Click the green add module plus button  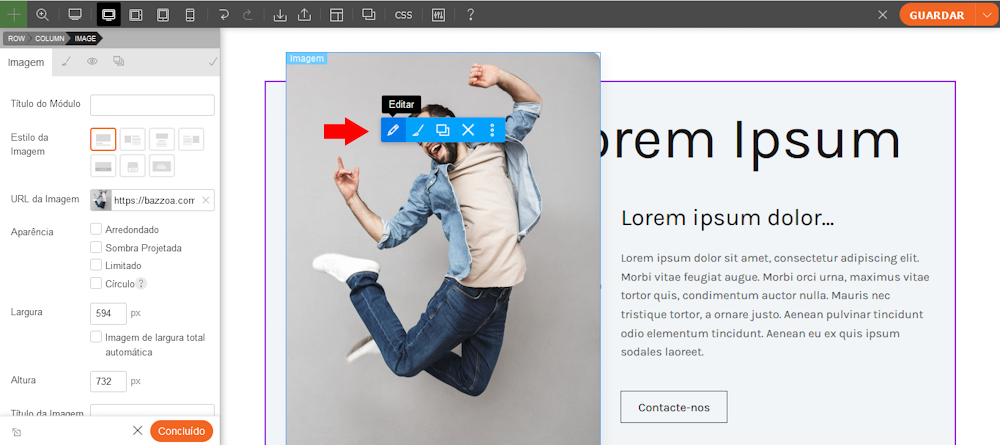click(x=14, y=15)
